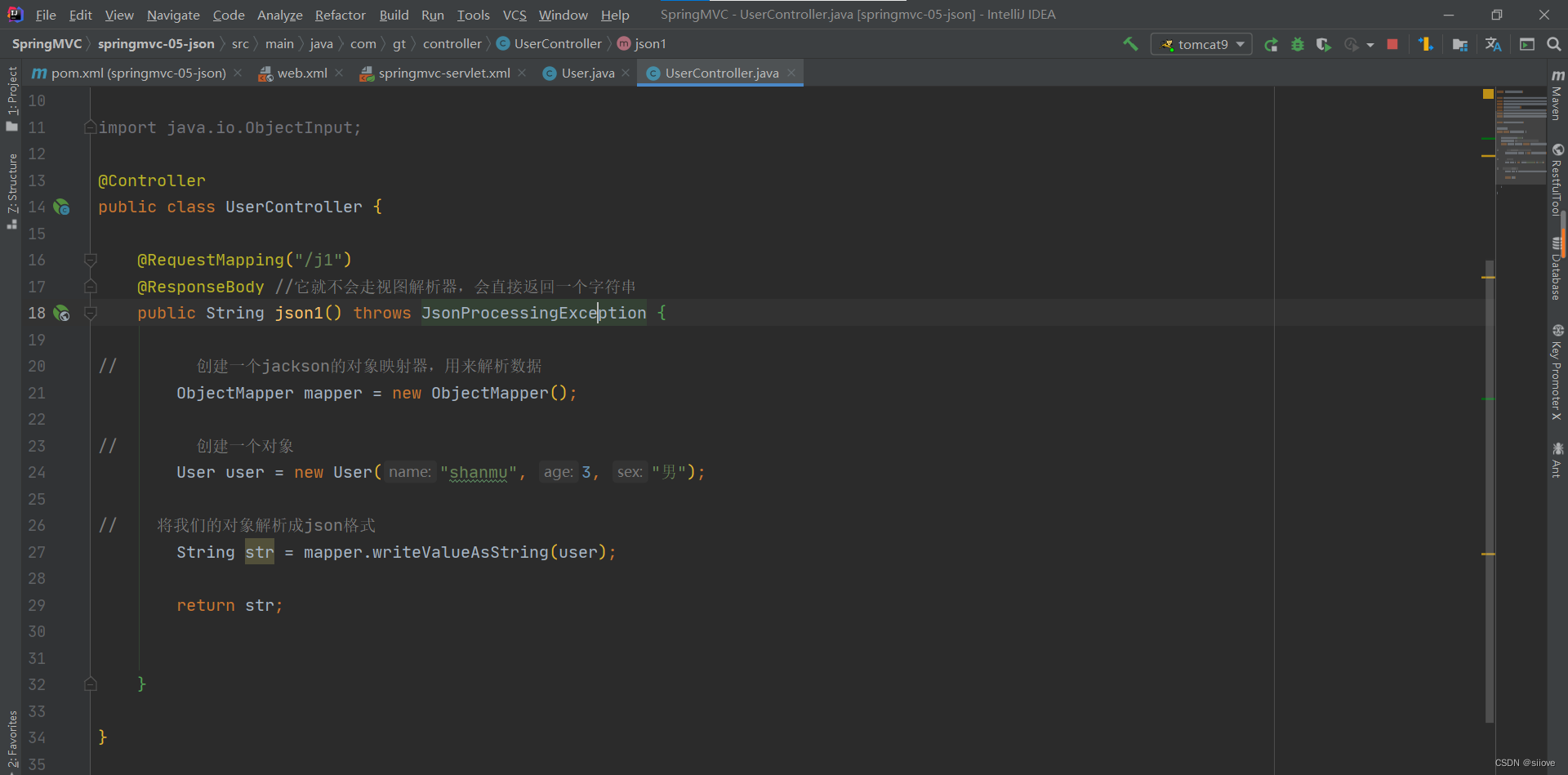Run tomcat9 with Coverage icon
This screenshot has width=1568, height=775.
tap(1323, 44)
